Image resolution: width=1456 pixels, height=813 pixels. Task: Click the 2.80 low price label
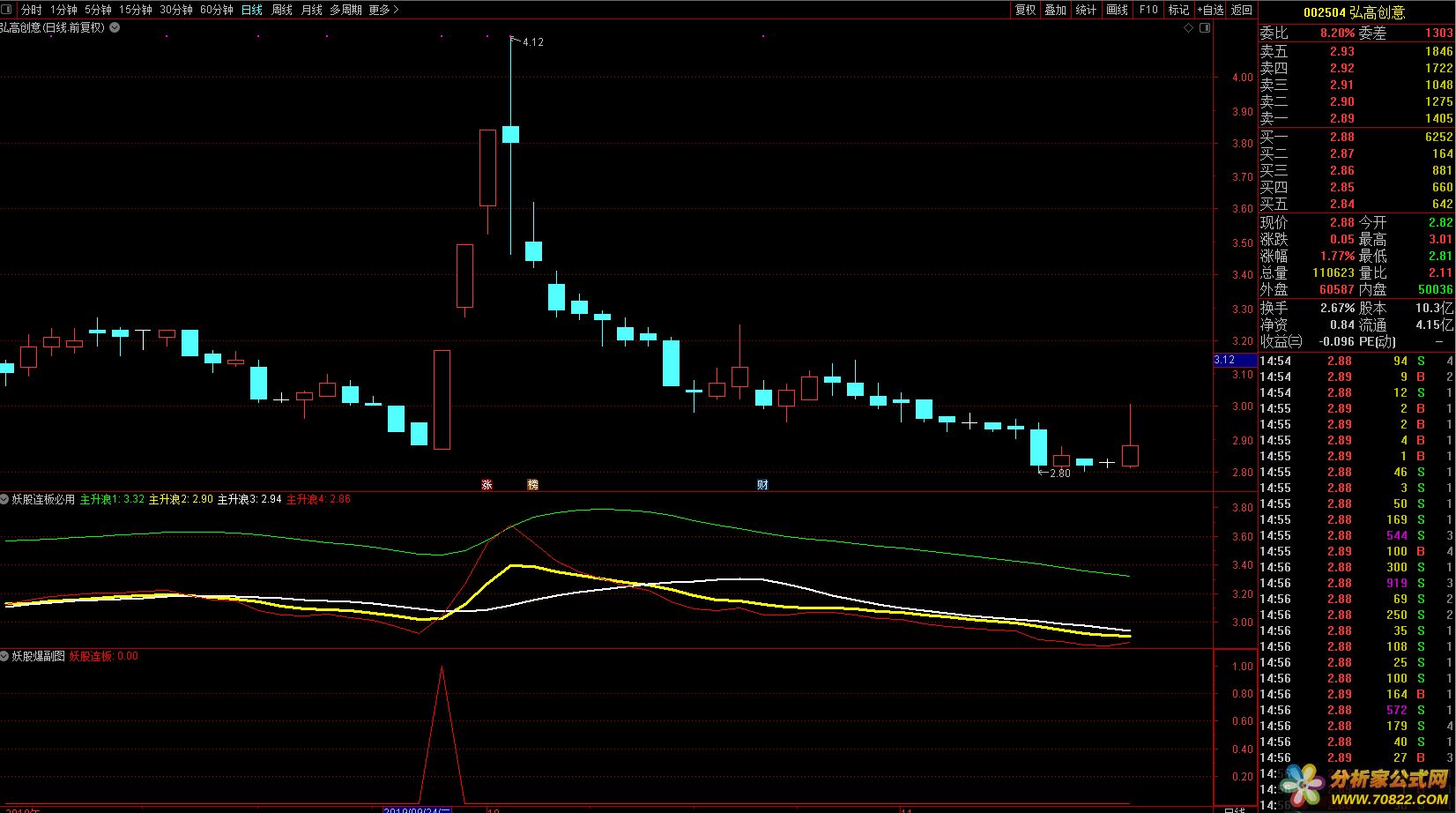[1059, 473]
